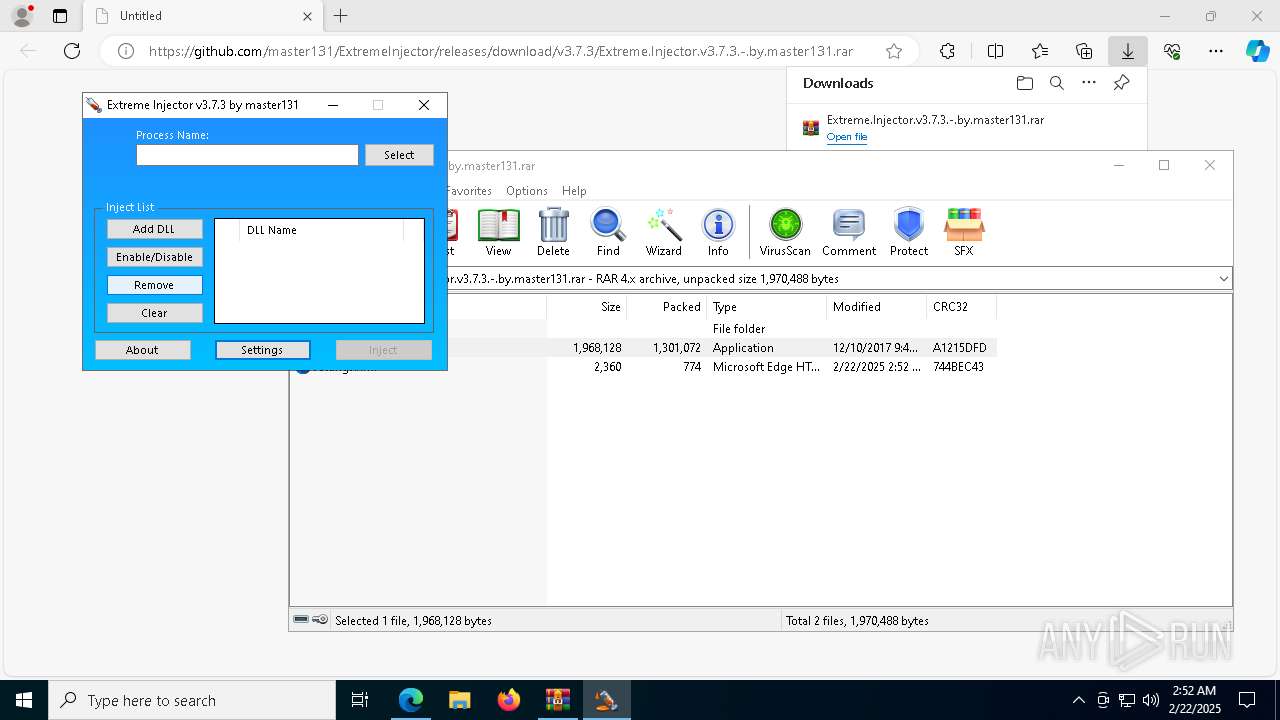Open the Edge Favorites list icon
The image size is (1280, 720).
(x=1040, y=51)
